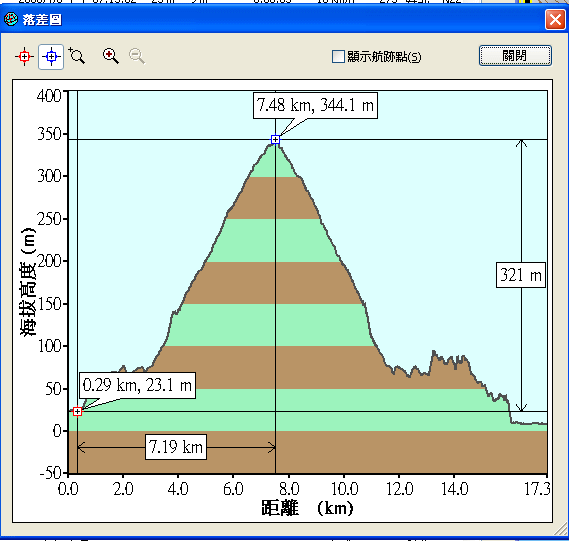The image size is (569, 541).
Task: Click the greyed zoom out magnifier
Action: [137, 56]
